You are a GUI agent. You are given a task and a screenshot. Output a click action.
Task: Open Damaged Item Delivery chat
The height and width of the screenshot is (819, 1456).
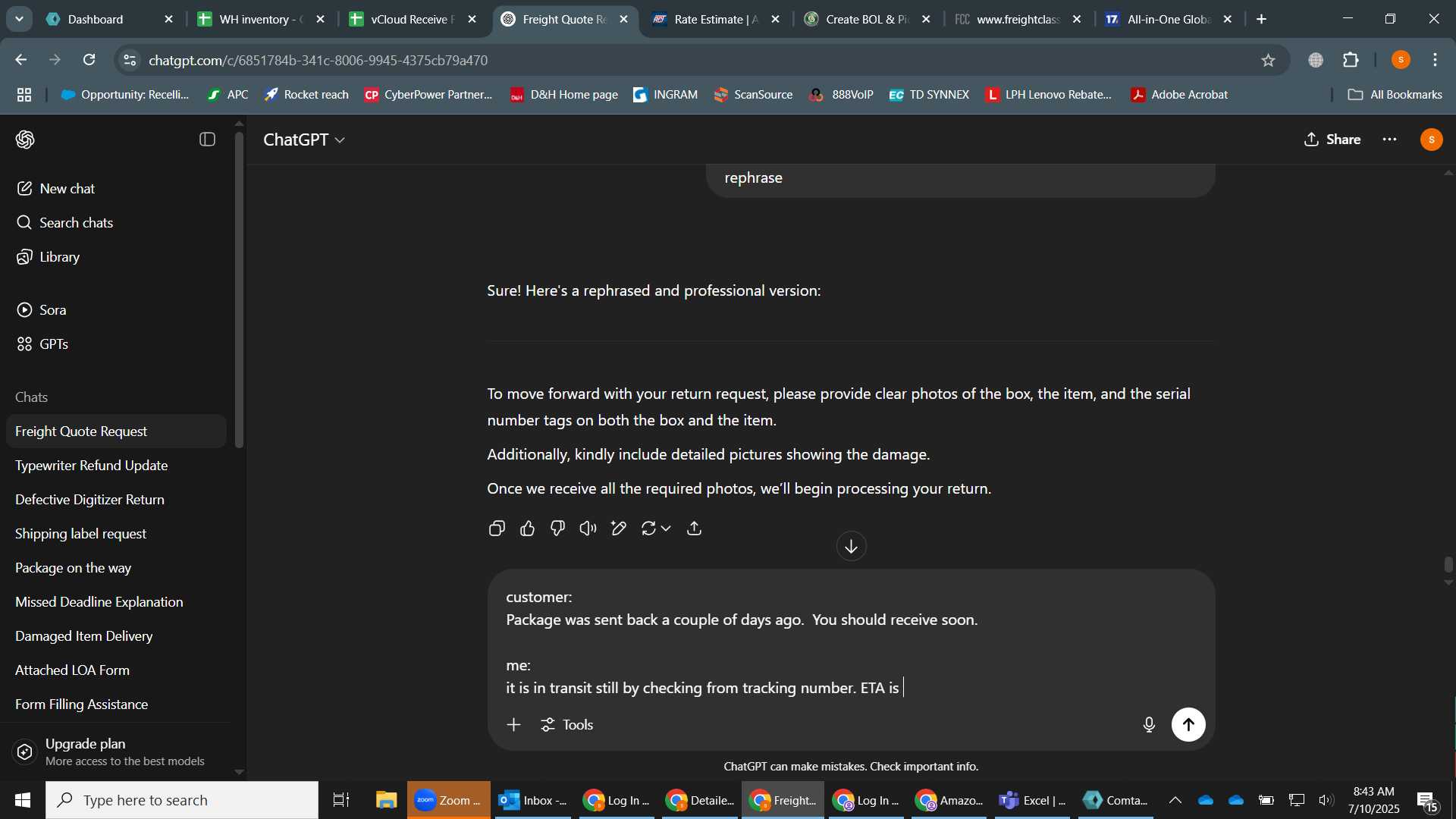tap(117, 635)
